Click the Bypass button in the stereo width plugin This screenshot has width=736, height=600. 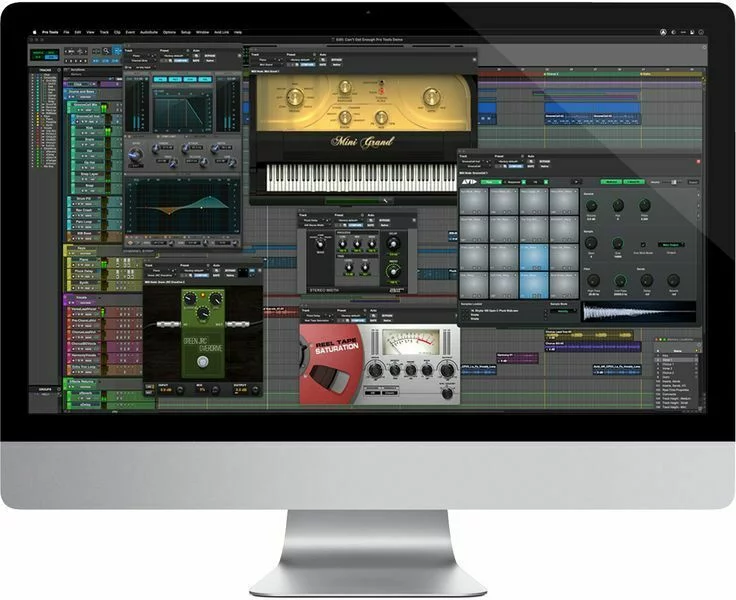[x=382, y=221]
